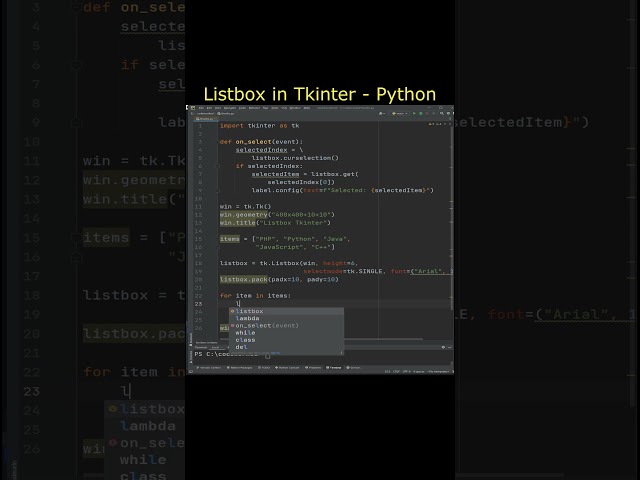Collapse the on_select function fold marker
This screenshot has width=640, height=480.
tap(218, 142)
